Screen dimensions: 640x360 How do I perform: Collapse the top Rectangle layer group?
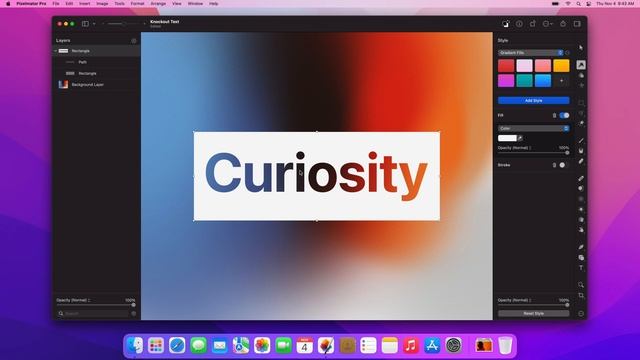[56, 51]
